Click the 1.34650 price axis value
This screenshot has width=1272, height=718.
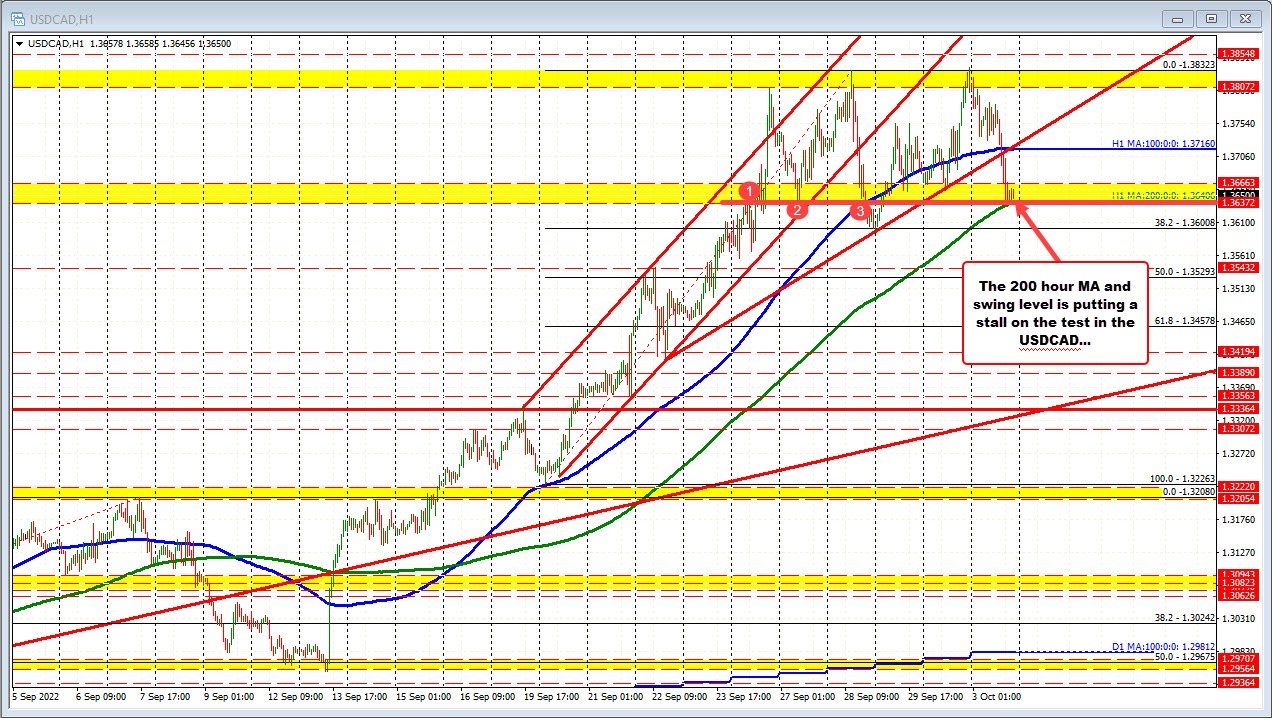1240,321
